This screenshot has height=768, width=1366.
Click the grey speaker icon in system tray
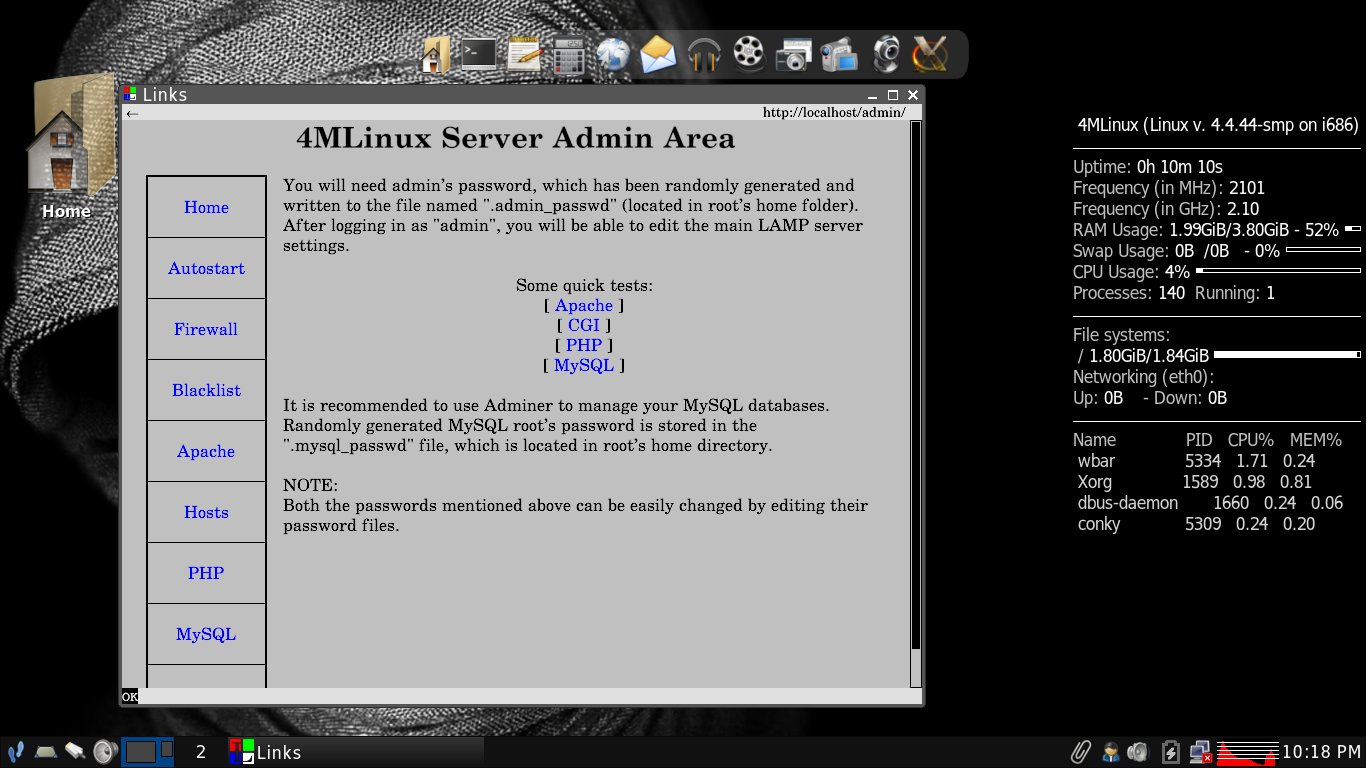pos(1139,751)
